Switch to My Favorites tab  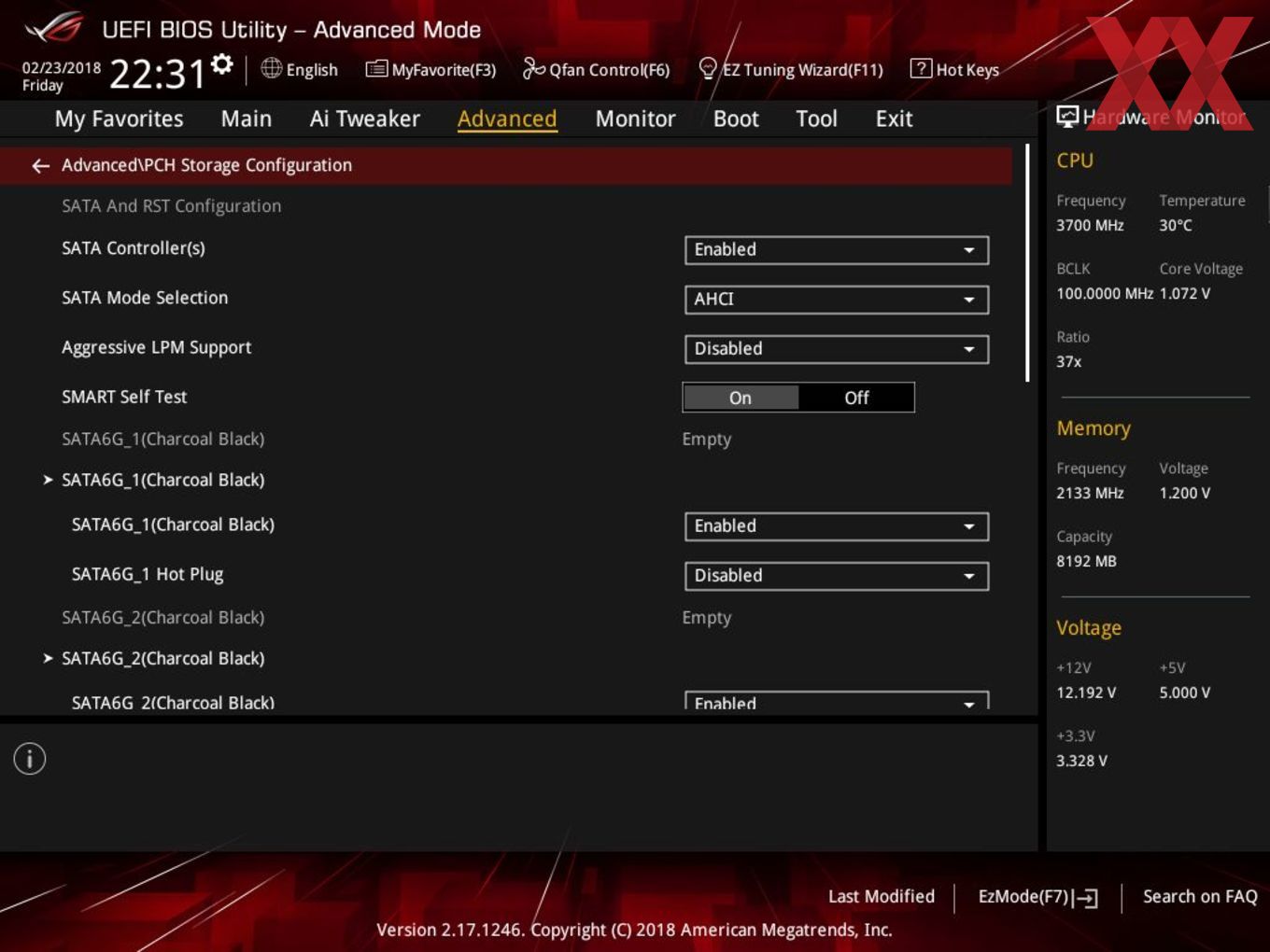(x=119, y=119)
